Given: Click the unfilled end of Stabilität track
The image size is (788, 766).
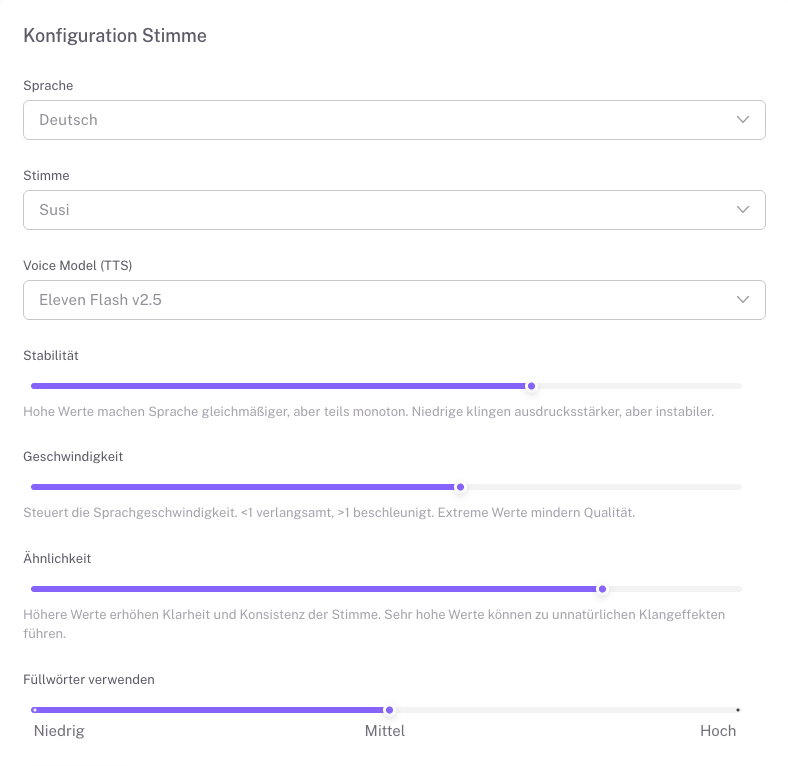Looking at the screenshot, I should [735, 386].
